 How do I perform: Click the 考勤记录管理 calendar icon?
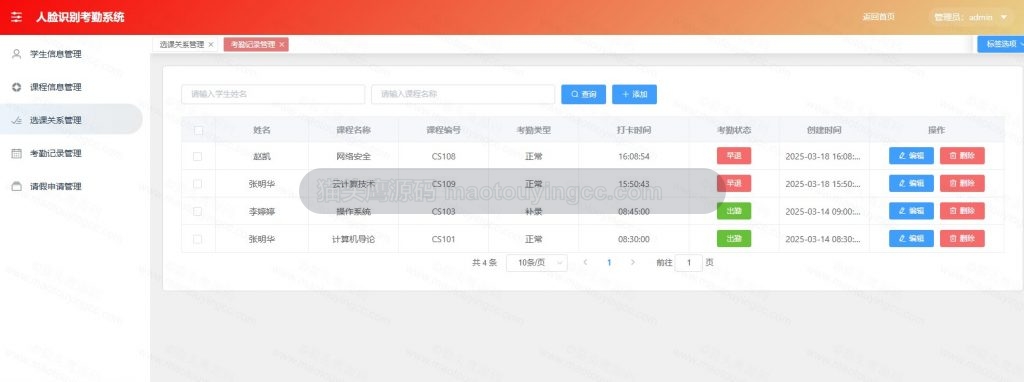[x=17, y=153]
